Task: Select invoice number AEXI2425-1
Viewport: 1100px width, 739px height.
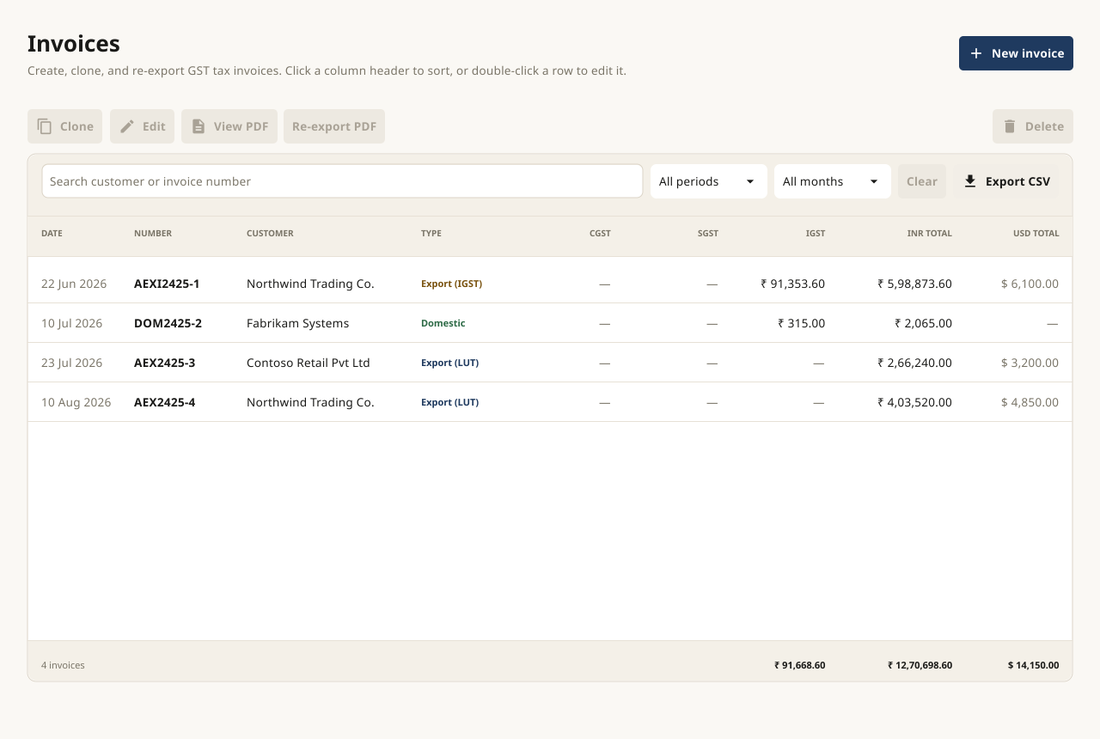Action: 166,284
